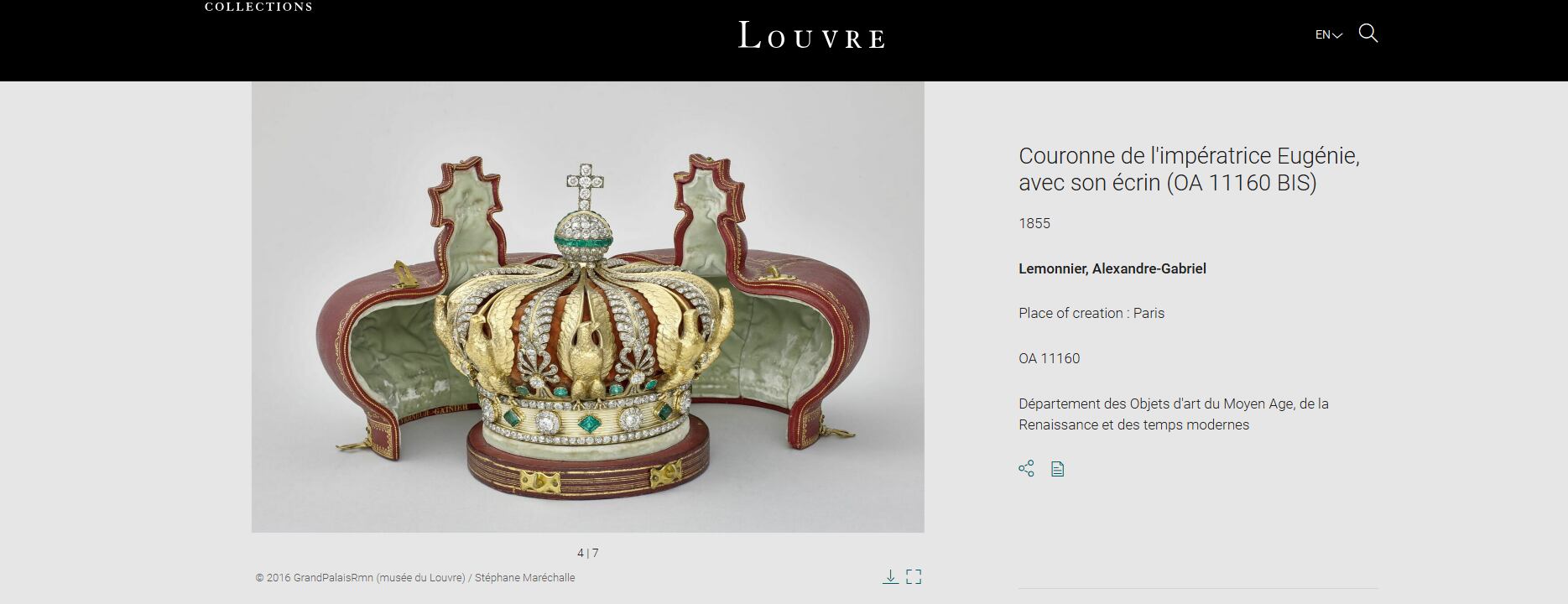The width and height of the screenshot is (1568, 604).
Task: Click the chevron beside EN
Action: point(1338,35)
